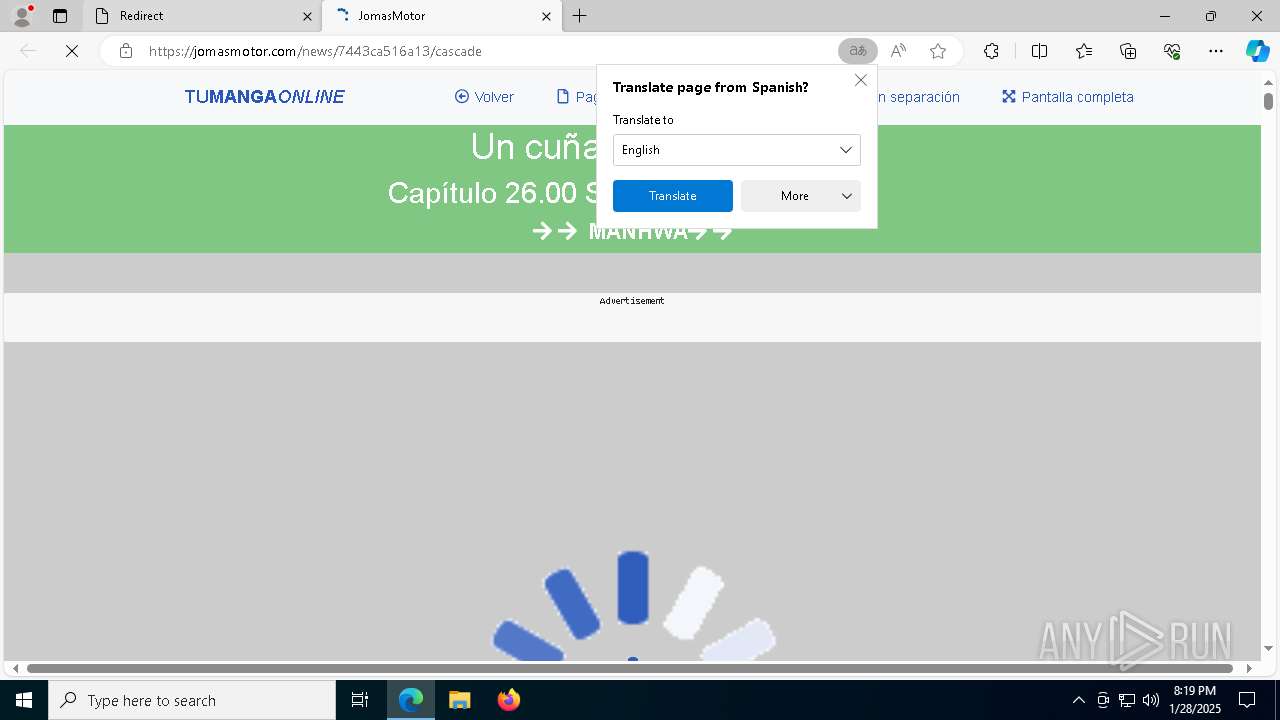Click the Volver link
The height and width of the screenshot is (720, 1280).
(484, 97)
